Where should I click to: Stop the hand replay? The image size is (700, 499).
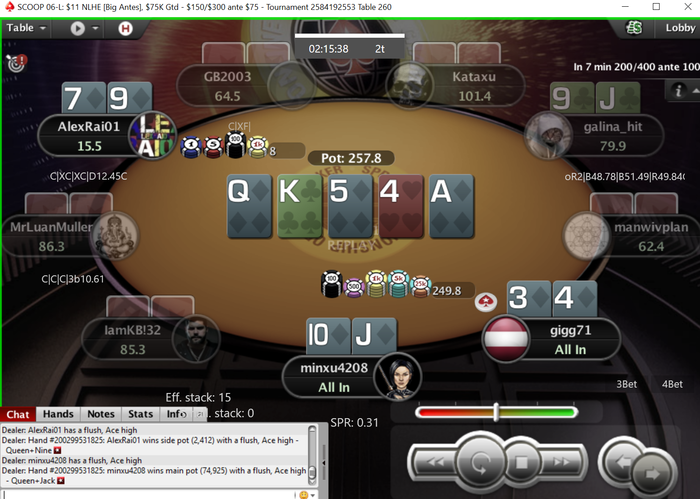coord(521,462)
